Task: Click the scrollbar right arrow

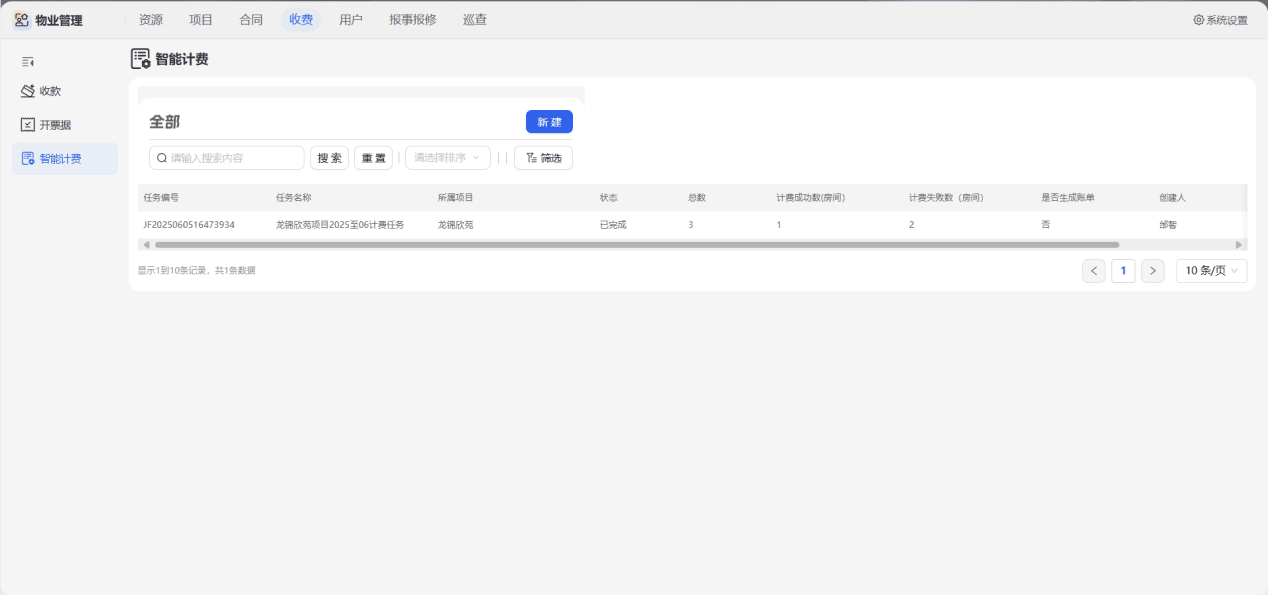Action: (1239, 244)
